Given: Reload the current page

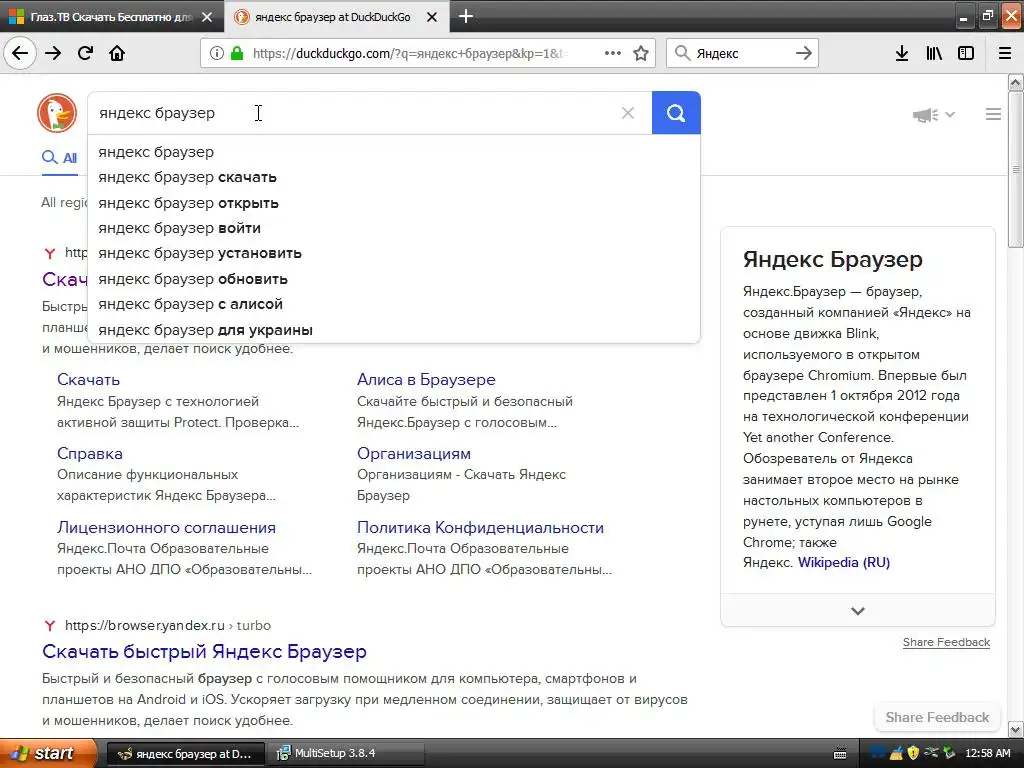Looking at the screenshot, I should point(85,53).
